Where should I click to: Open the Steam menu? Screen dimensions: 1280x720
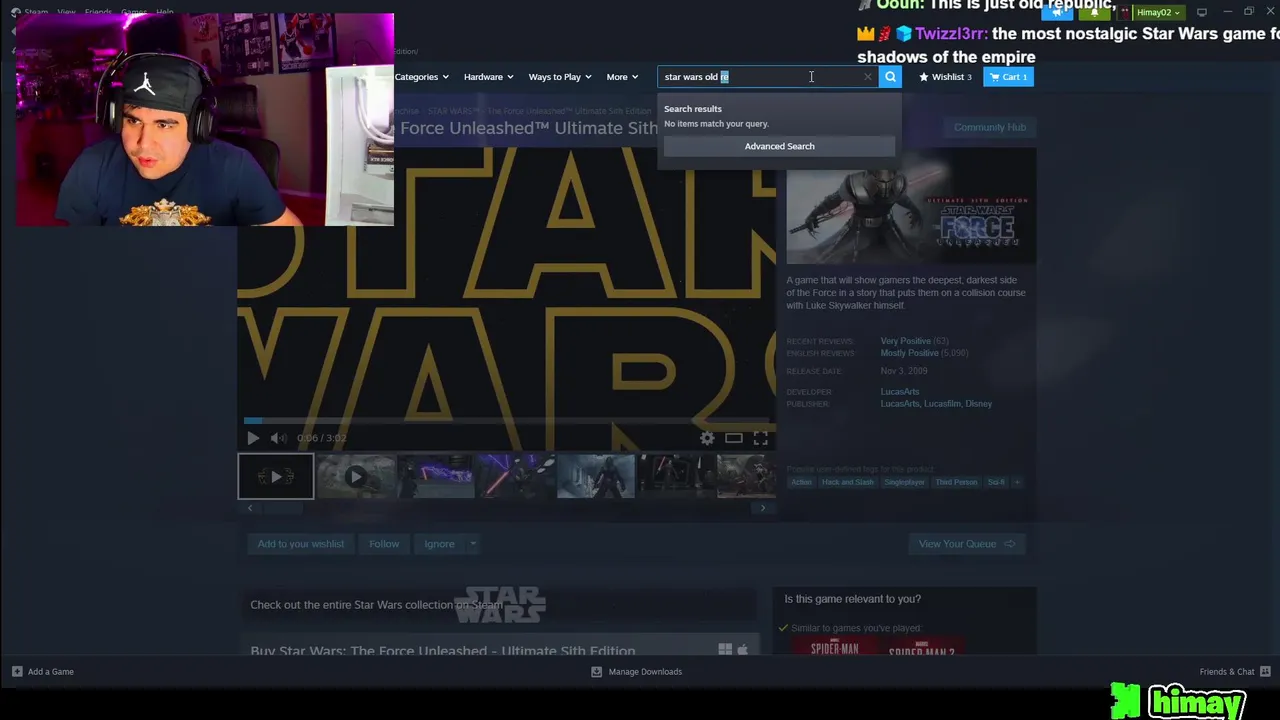(36, 12)
